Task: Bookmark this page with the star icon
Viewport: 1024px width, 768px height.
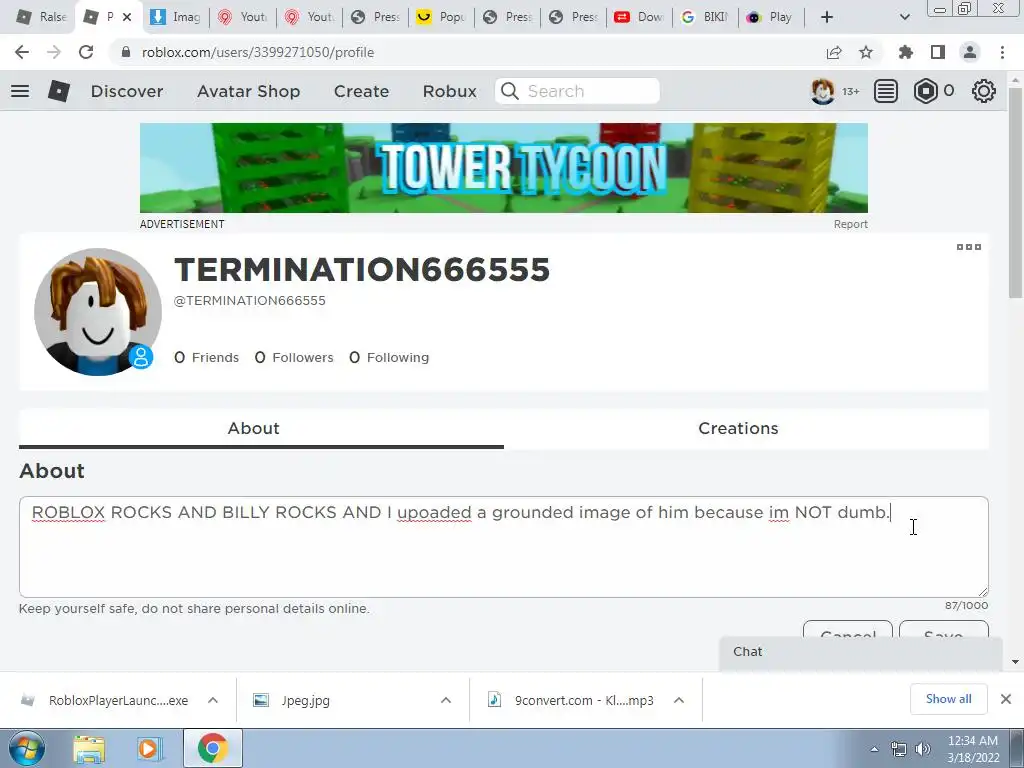Action: coord(866,52)
